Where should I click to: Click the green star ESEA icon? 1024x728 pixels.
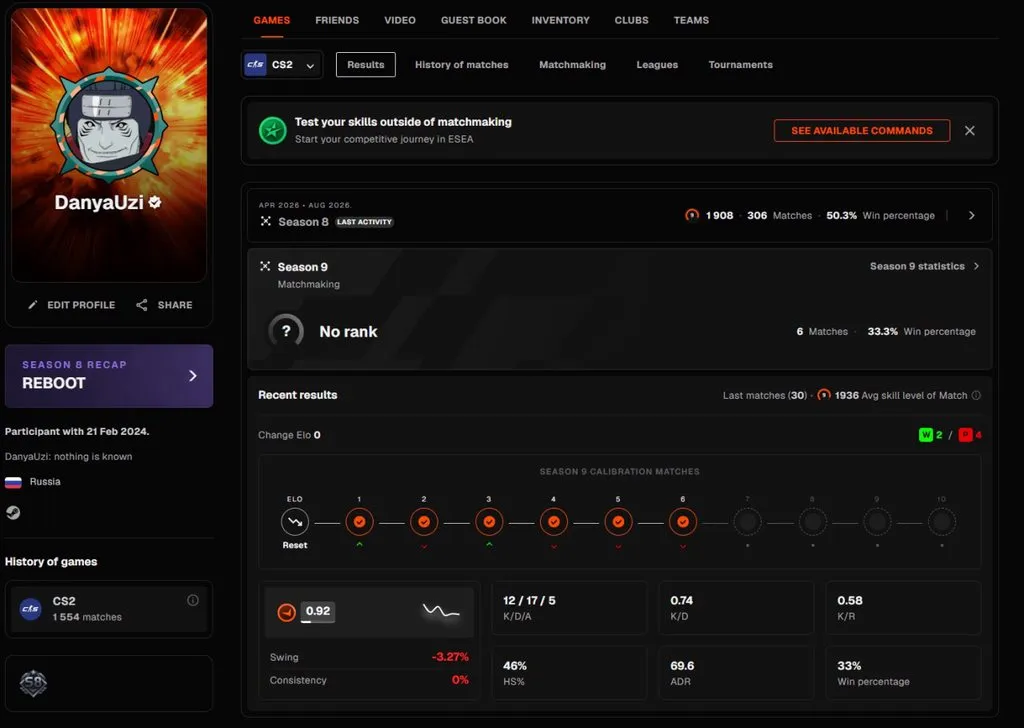coord(272,131)
